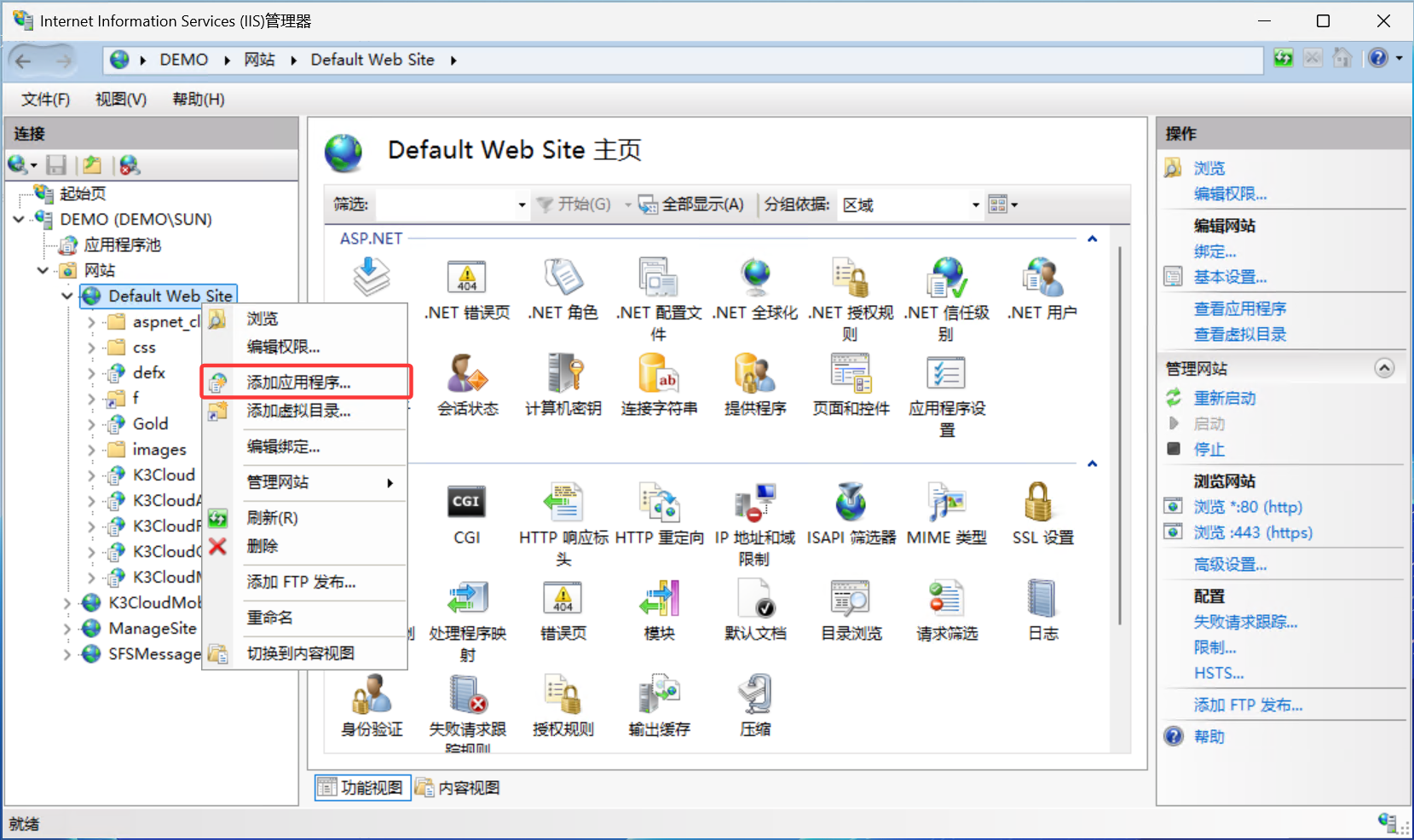Open the view mode dropdown button
Image resolution: width=1414 pixels, height=840 pixels.
coord(1003,204)
